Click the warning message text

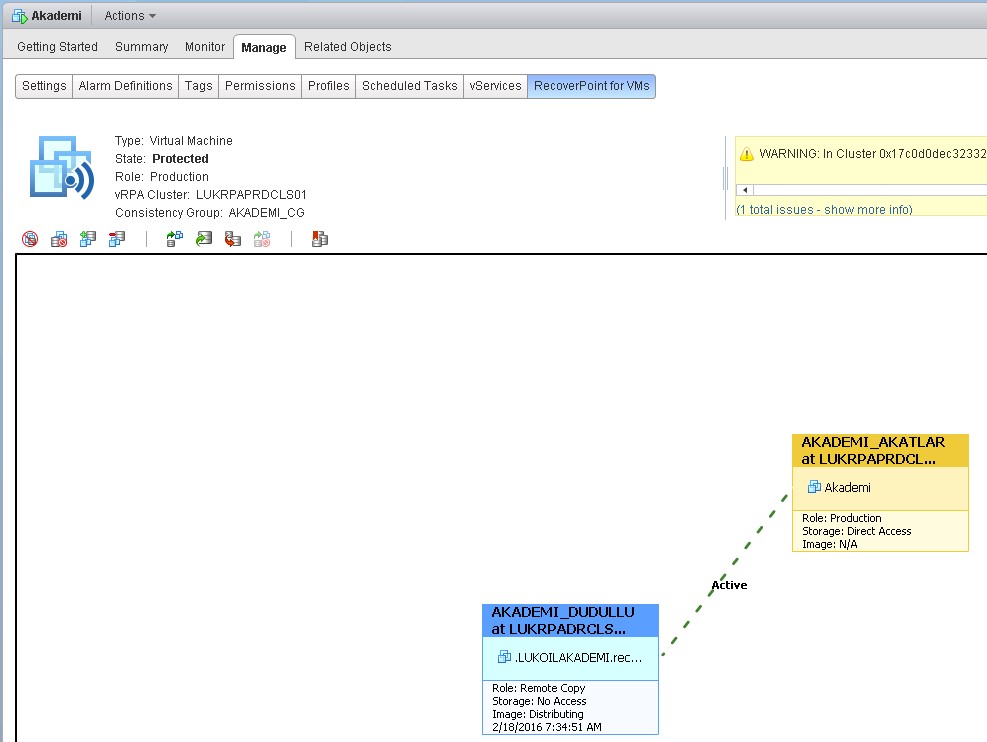872,154
